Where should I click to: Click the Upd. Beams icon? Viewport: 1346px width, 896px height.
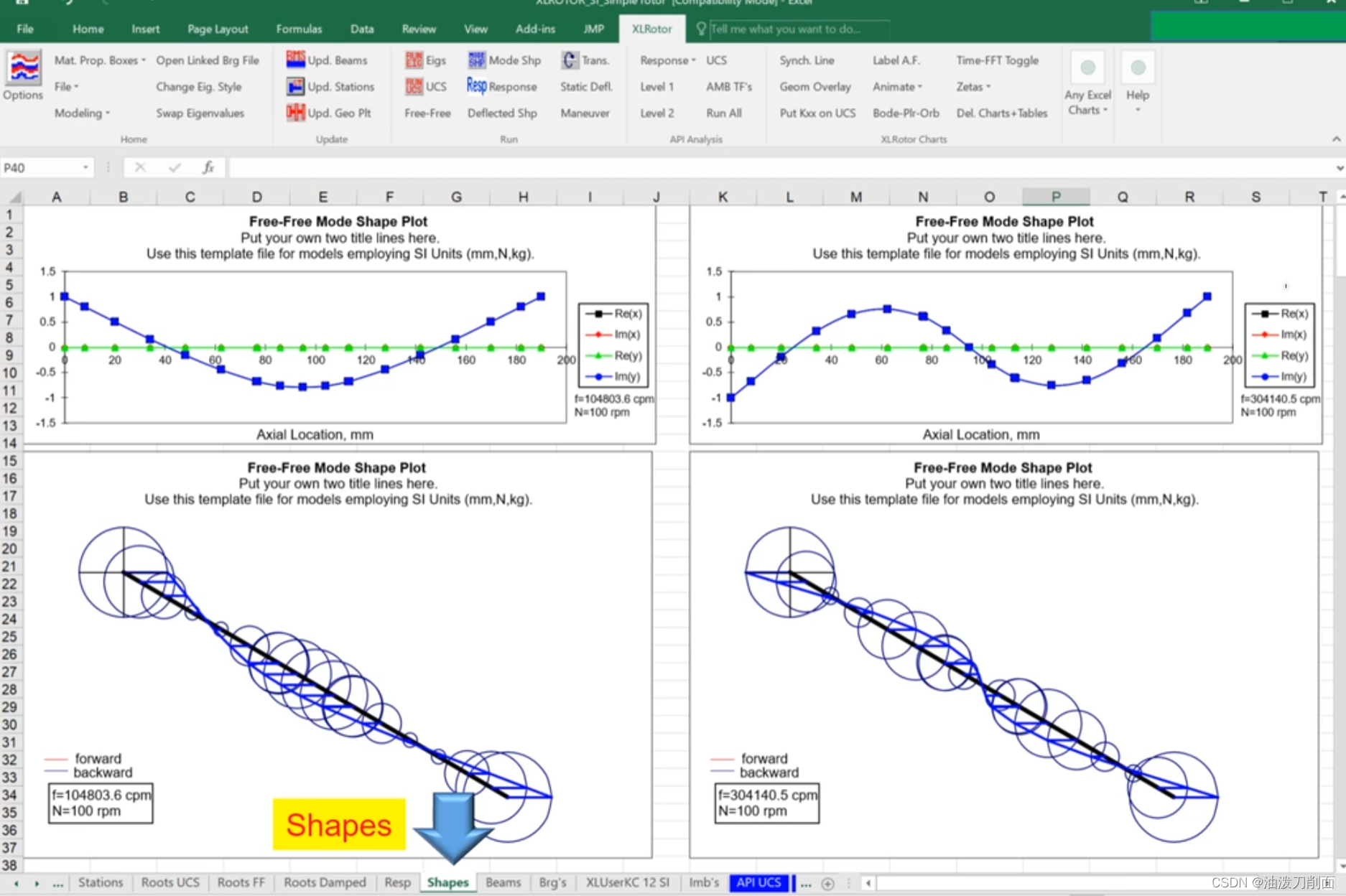point(295,60)
